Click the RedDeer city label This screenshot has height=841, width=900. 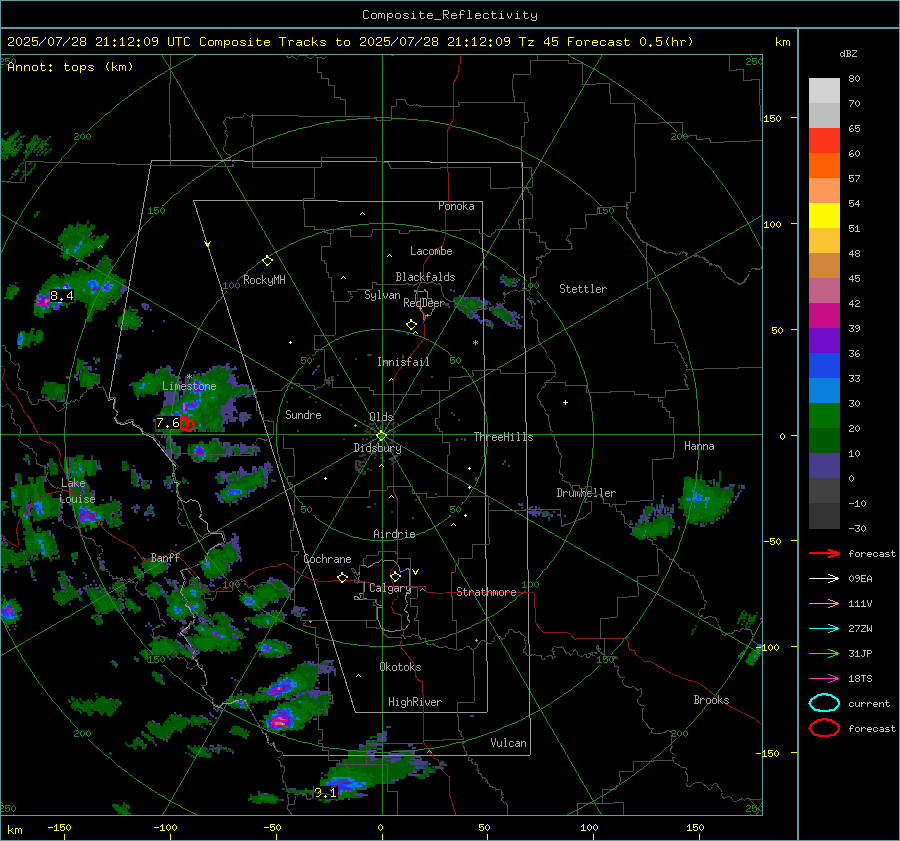coord(424,303)
